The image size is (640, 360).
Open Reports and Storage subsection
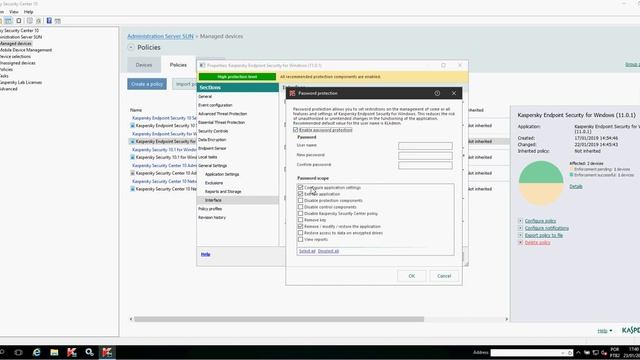click(223, 191)
